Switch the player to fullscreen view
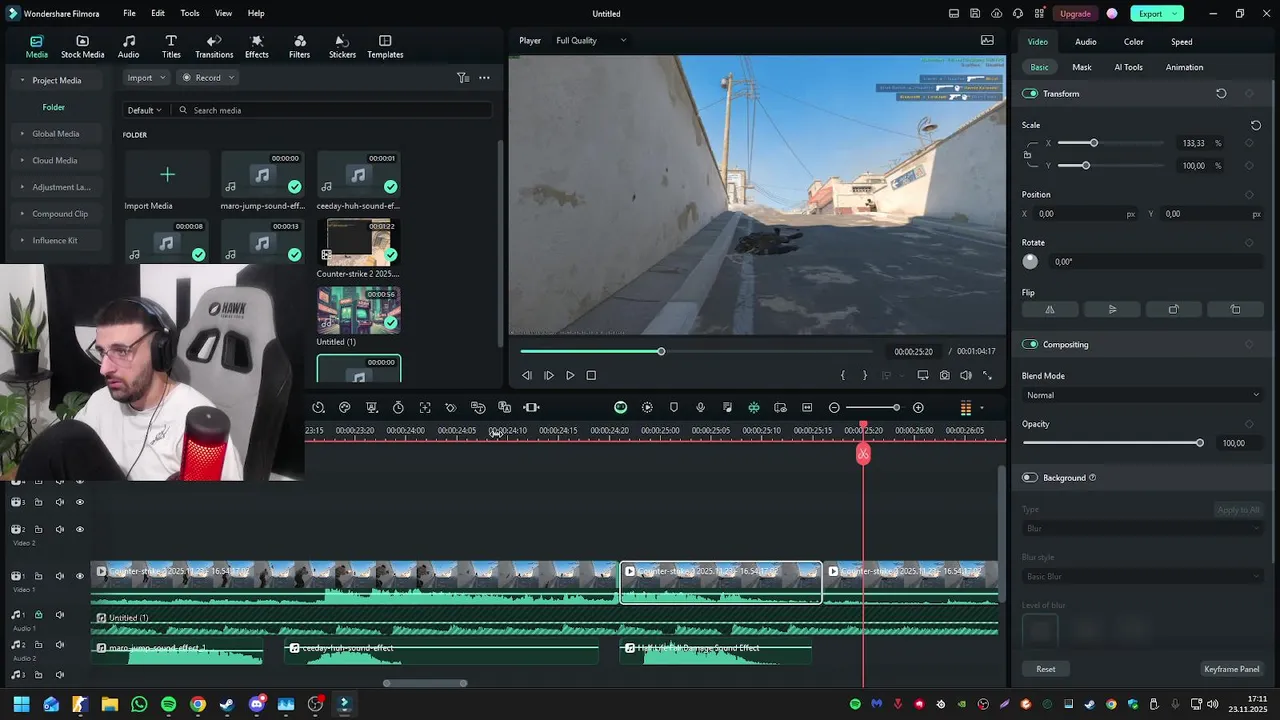The height and width of the screenshot is (720, 1280). coord(987,375)
